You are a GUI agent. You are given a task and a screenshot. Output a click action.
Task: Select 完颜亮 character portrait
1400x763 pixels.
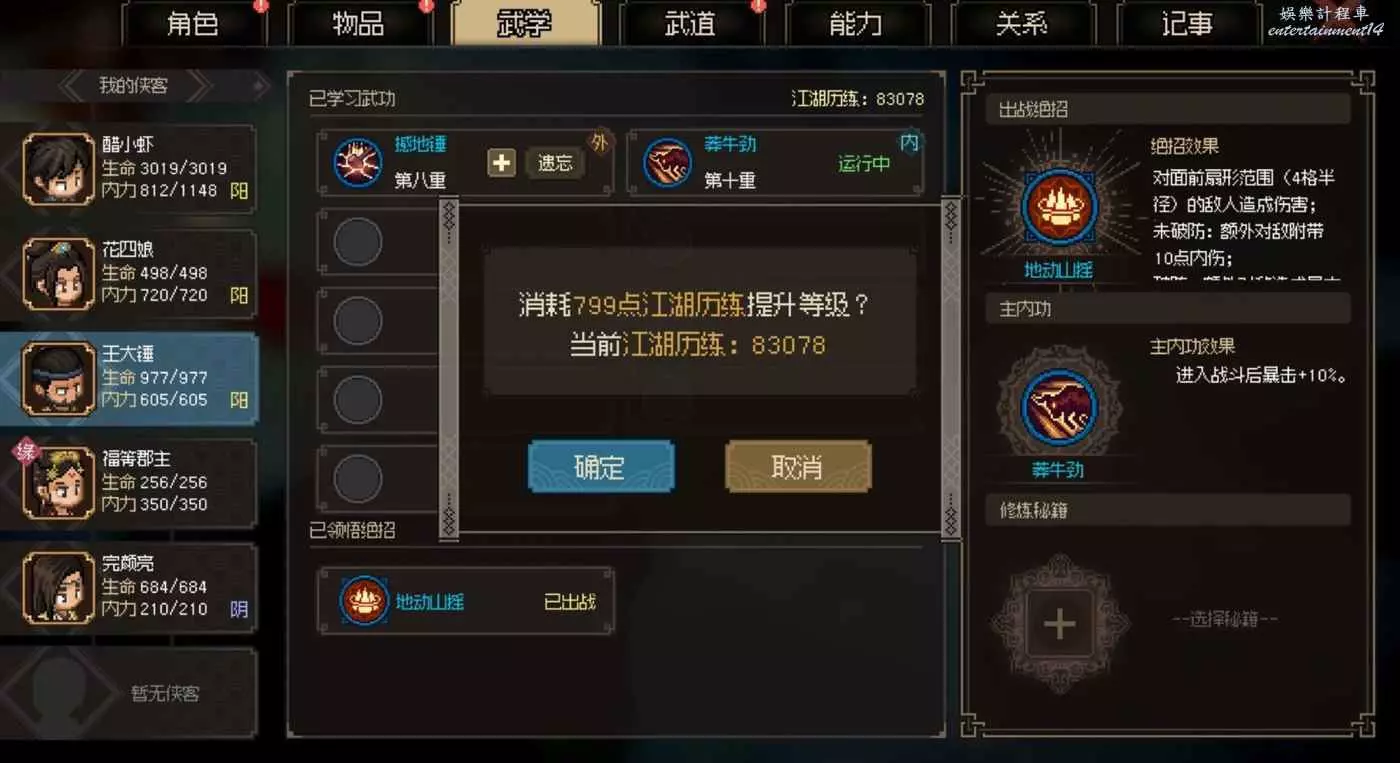(x=59, y=588)
